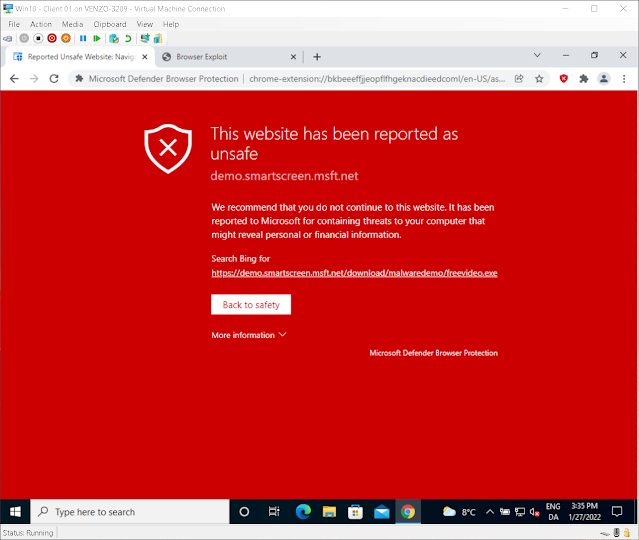Close the Reported Unsafe Website tab
The width and height of the screenshot is (639, 540).
click(x=145, y=57)
